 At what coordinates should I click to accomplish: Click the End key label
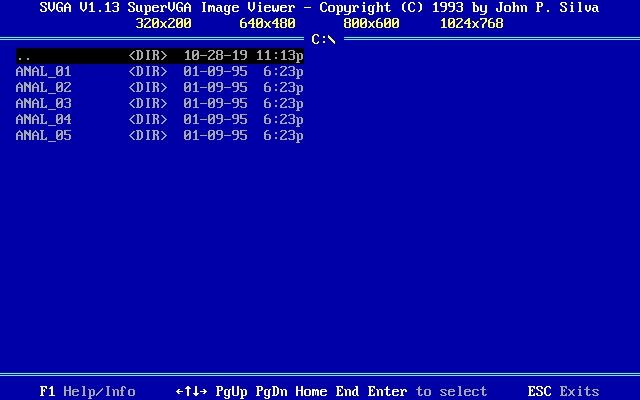click(347, 391)
